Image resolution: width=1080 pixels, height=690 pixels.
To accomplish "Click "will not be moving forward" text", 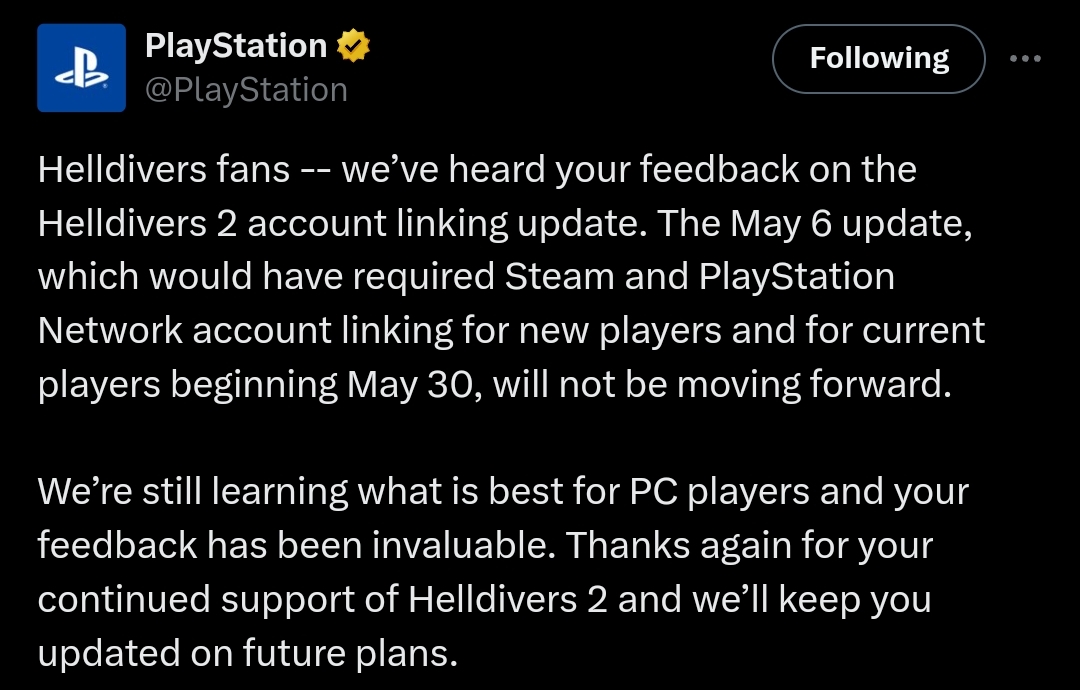I will [720, 385].
